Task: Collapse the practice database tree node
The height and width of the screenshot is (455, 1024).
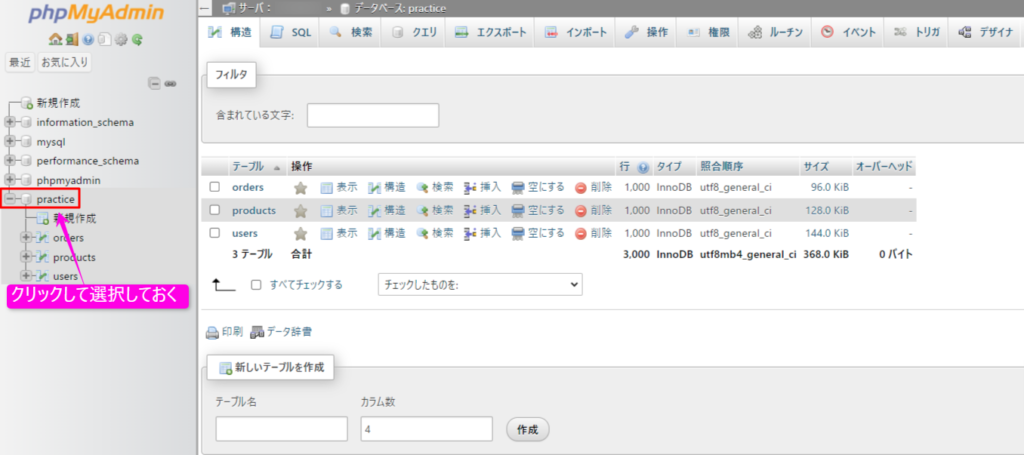Action: point(10,199)
